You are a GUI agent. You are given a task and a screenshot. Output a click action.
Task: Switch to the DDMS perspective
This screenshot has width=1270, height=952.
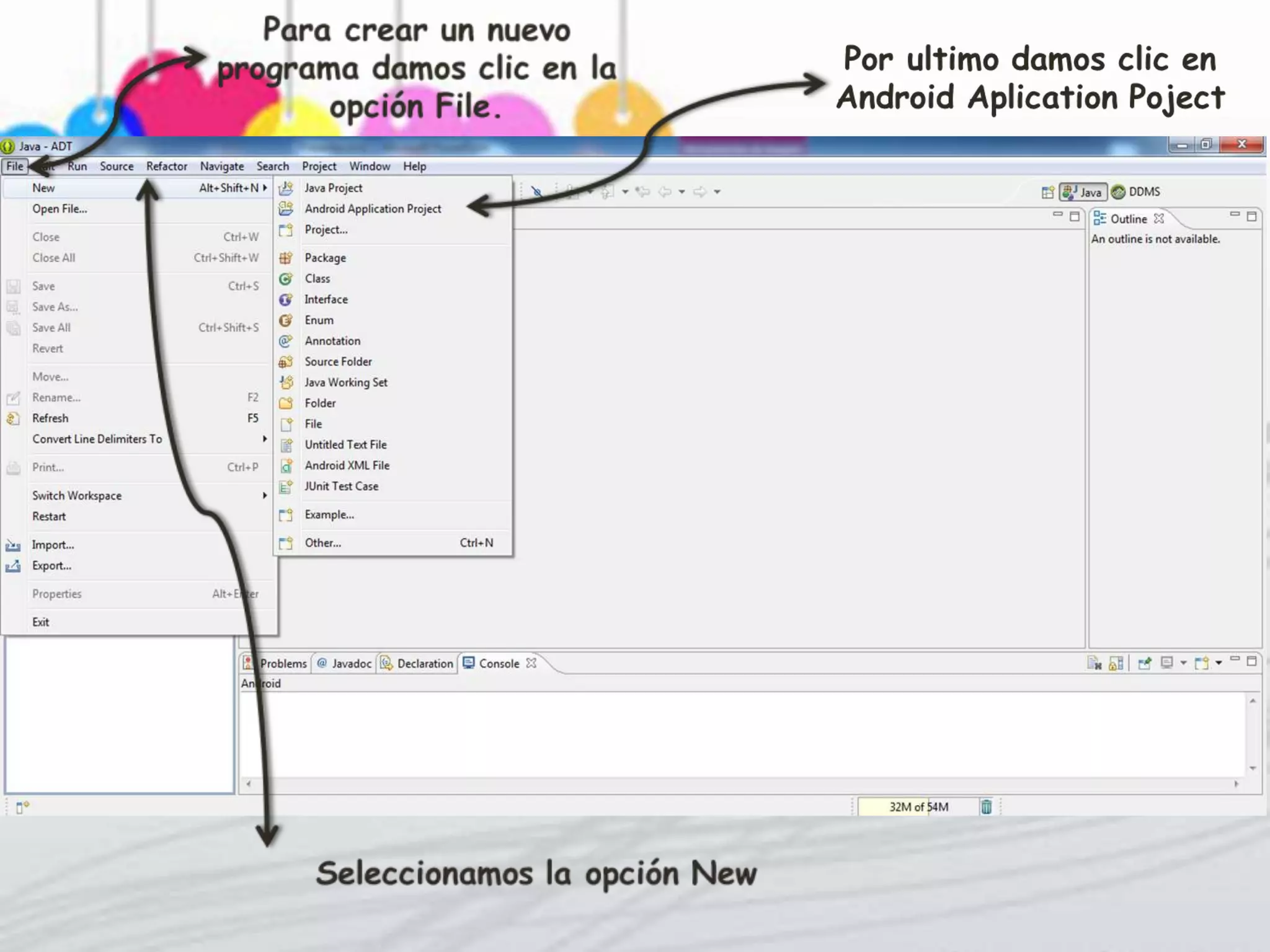tap(1136, 192)
